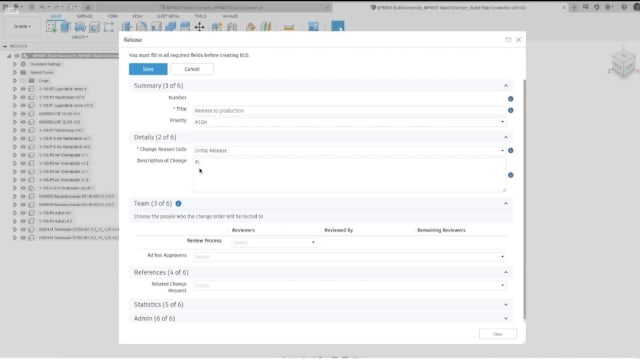This screenshot has width=640, height=363.
Task: Toggle visibility of Kabel v4:2 component
Action: click(x=23, y=221)
